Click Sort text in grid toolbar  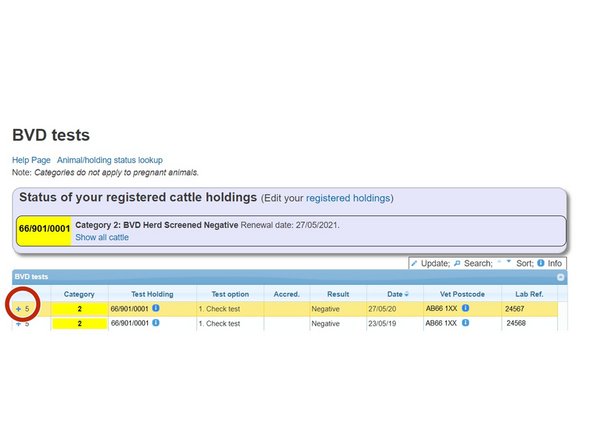[x=525, y=263]
